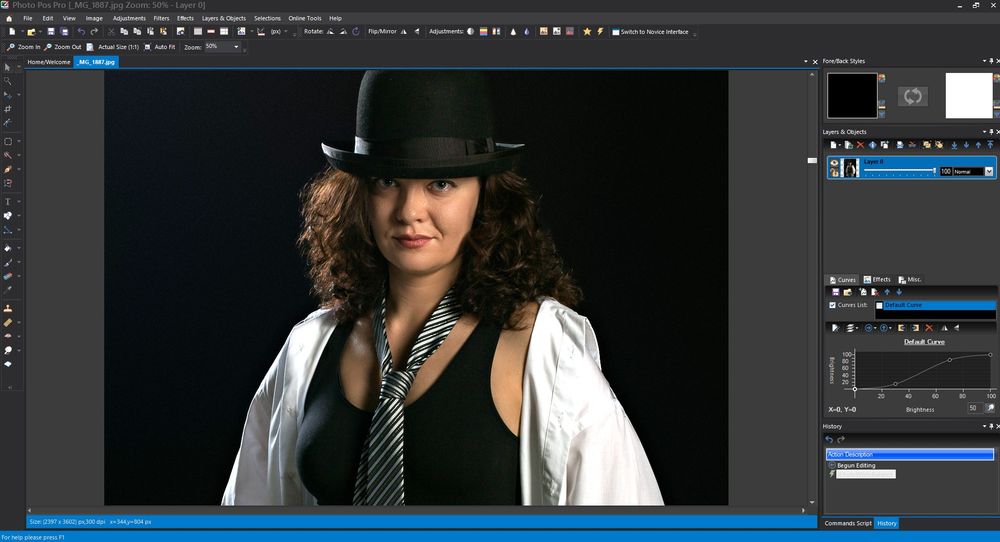
Task: Open the Fore/Back Styles panel options arrow
Action: tap(984, 61)
